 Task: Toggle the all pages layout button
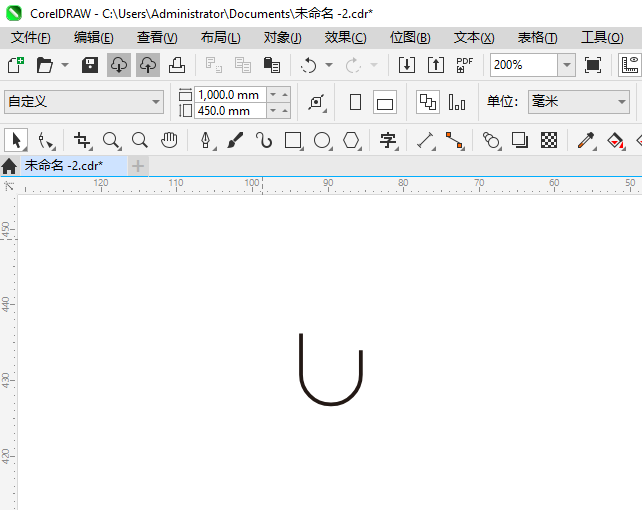coord(428,102)
